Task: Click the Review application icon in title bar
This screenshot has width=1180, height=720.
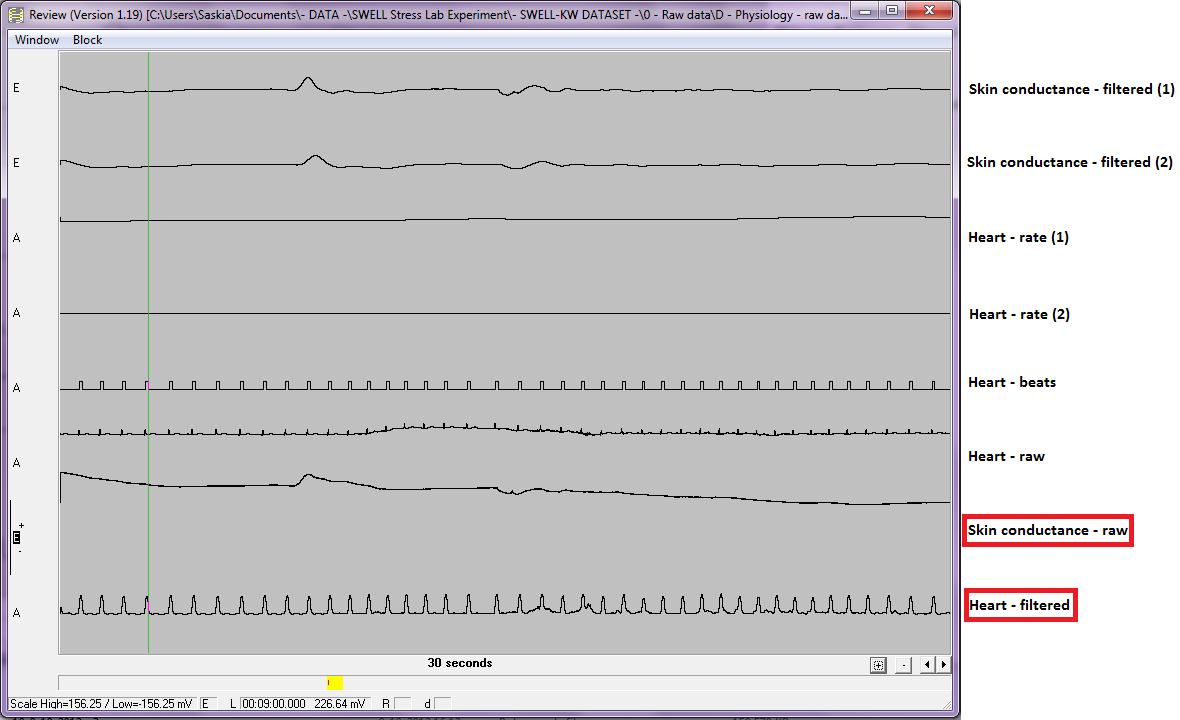Action: [x=16, y=15]
